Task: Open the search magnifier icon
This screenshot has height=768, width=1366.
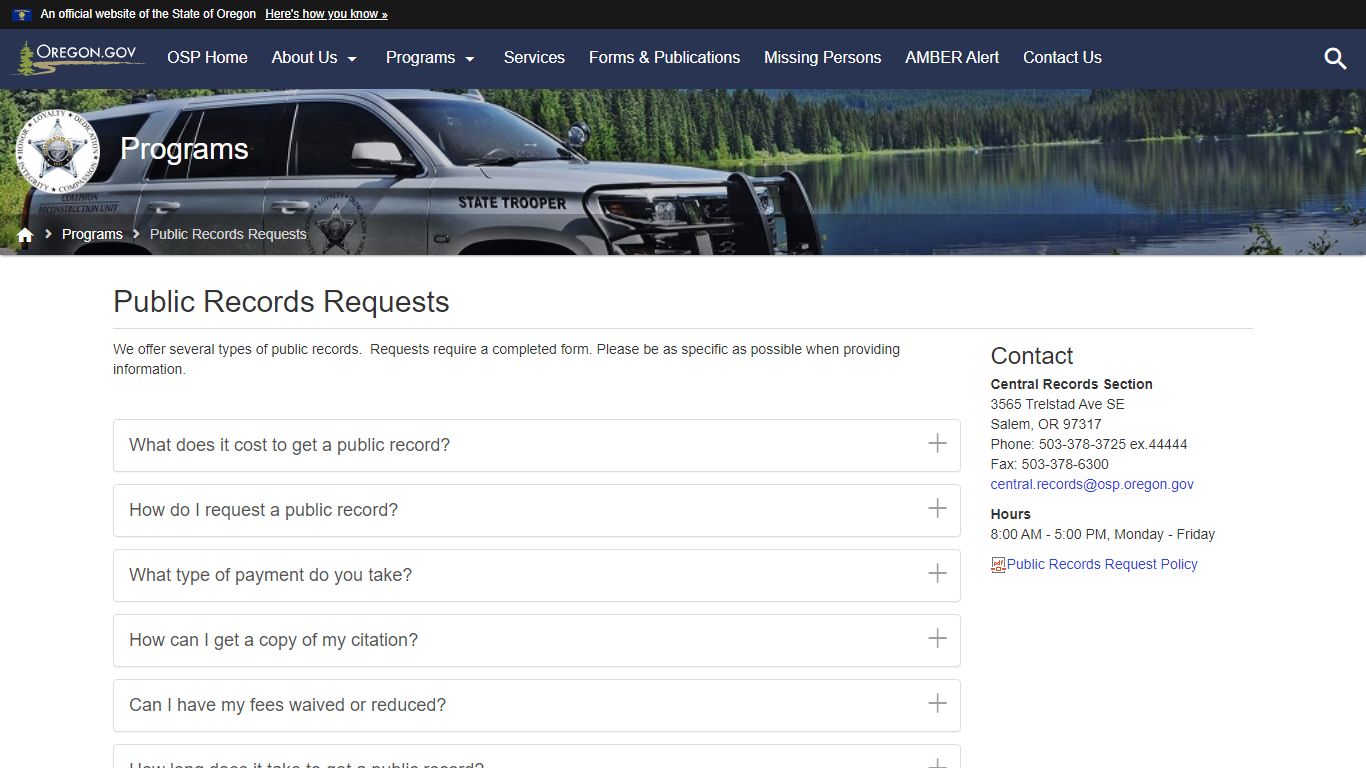Action: coord(1335,58)
